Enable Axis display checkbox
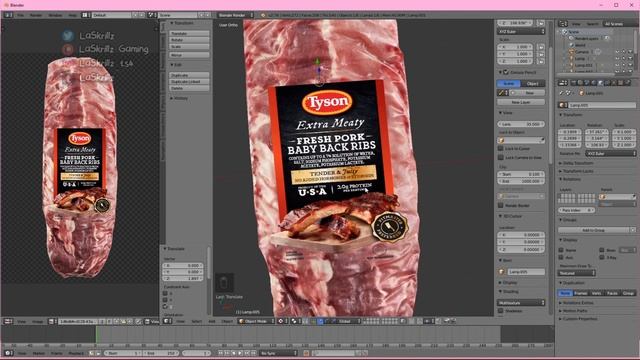Screen dimensions: 640x360 click(x=561, y=257)
